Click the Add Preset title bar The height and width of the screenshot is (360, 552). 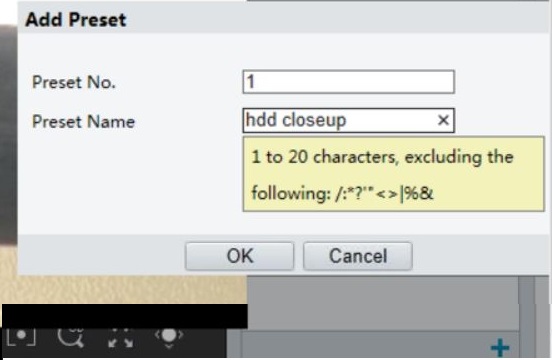[x=283, y=19]
